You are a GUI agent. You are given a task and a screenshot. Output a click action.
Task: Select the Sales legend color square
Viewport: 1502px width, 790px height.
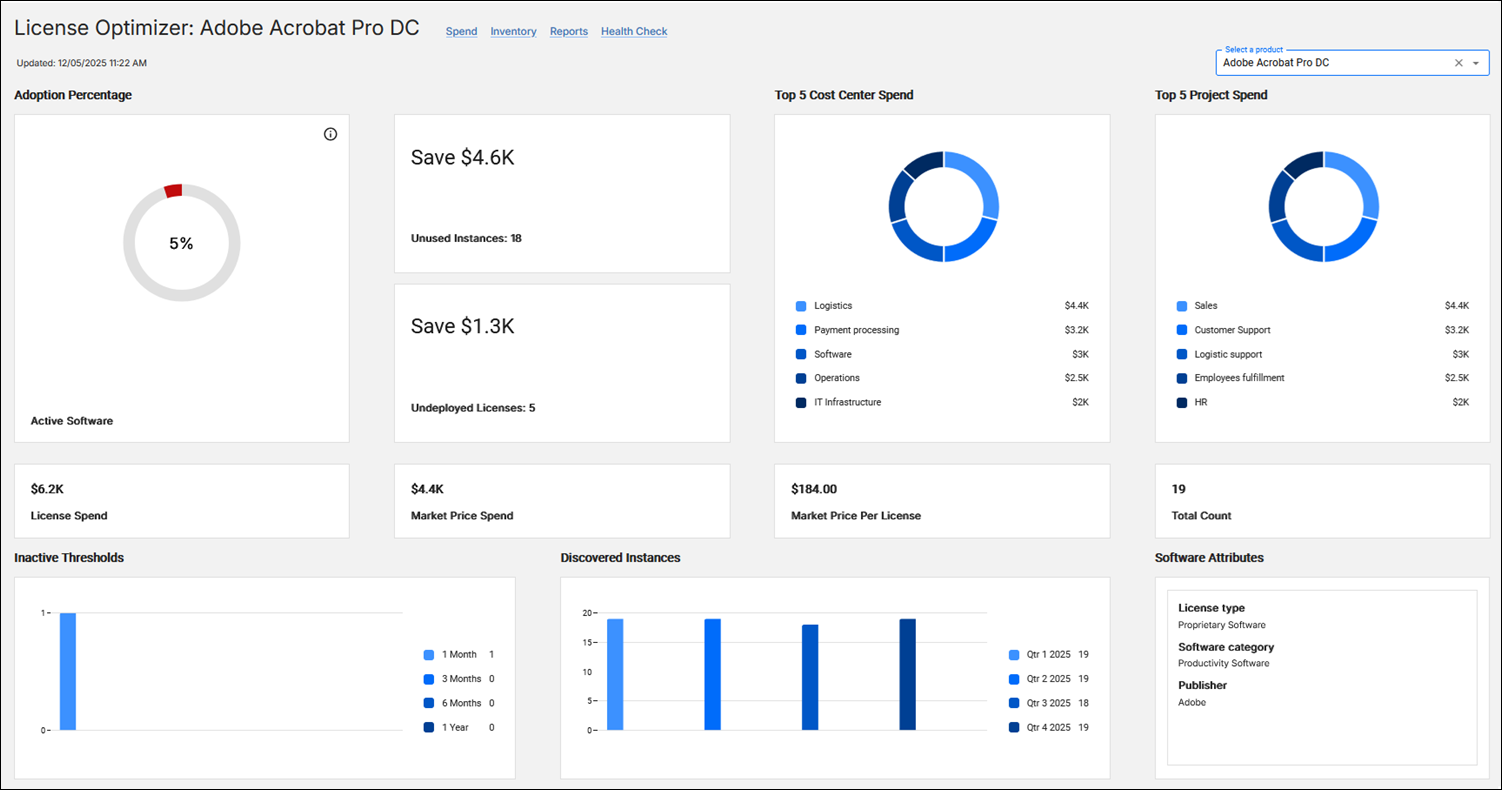pyautogui.click(x=1182, y=306)
